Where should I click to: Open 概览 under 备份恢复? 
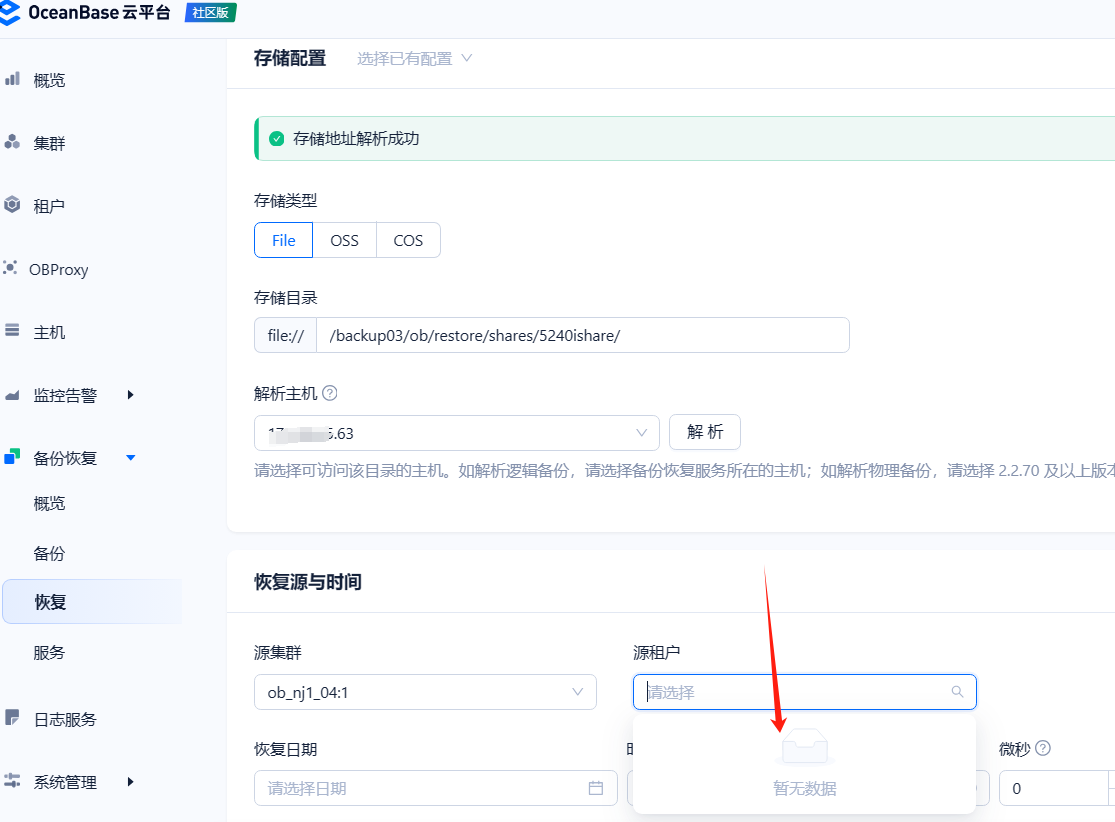pos(49,503)
